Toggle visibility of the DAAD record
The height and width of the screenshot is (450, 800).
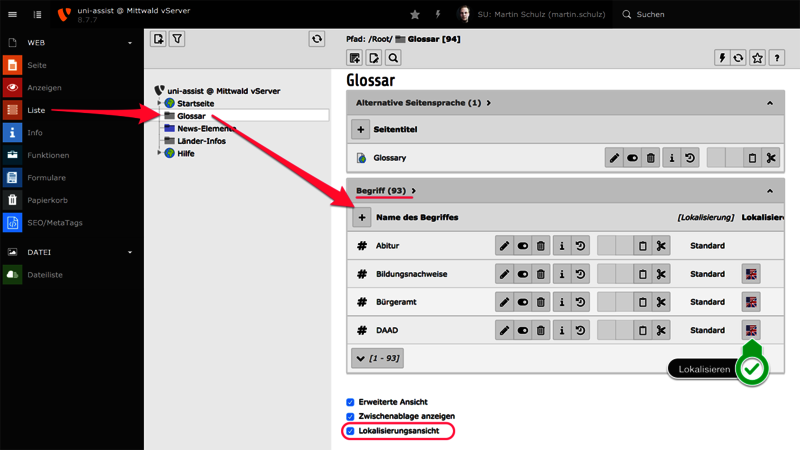tap(522, 331)
